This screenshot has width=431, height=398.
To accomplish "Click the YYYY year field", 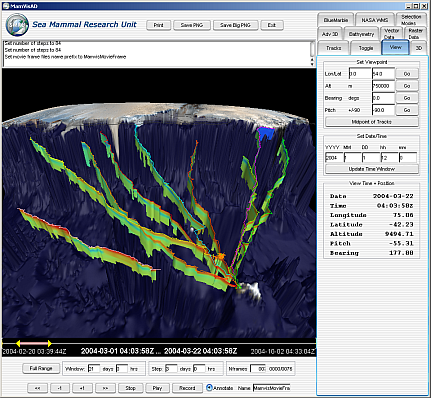I will tap(334, 158).
